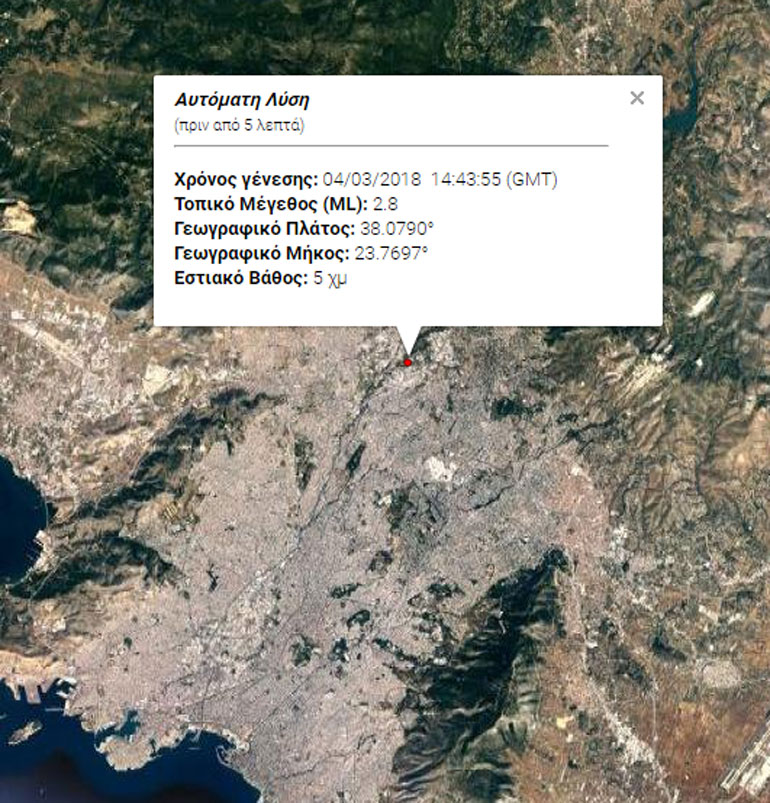Close the Αυτόματη Λύση popup

637,98
